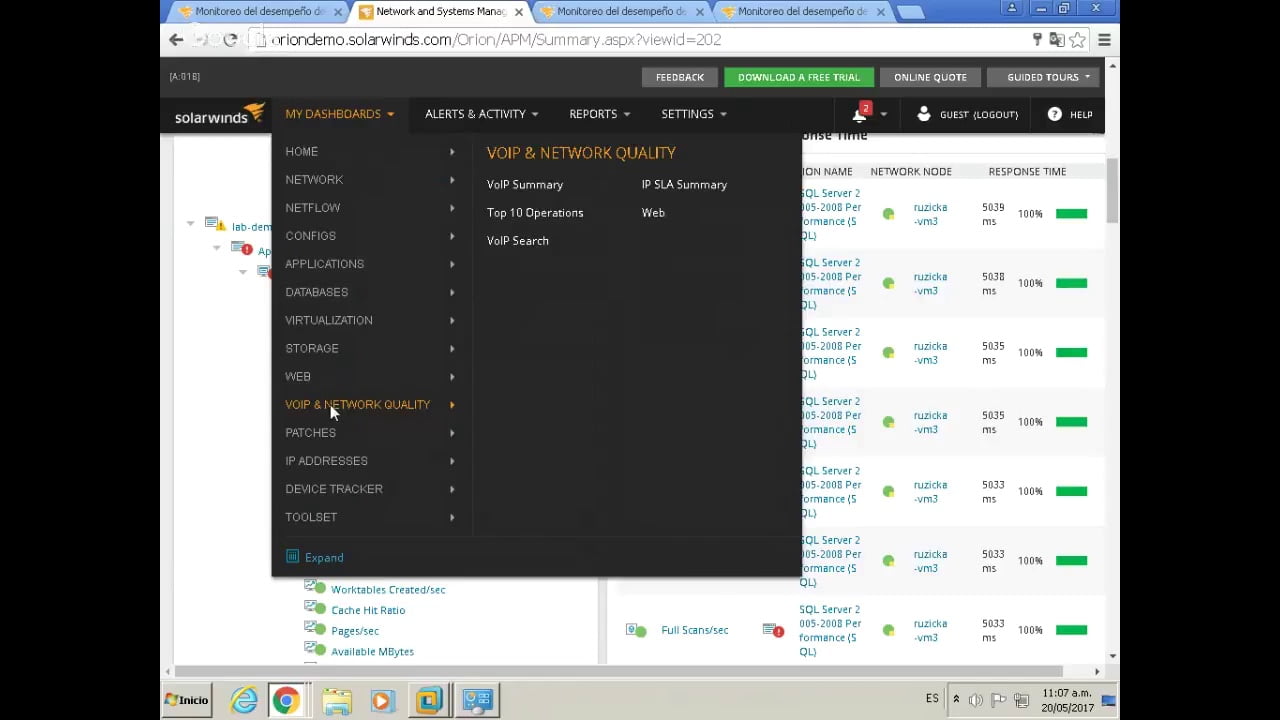Screen dimensions: 1280x720
Task: Click the Cache Hit Ratio status icon
Action: [315, 609]
